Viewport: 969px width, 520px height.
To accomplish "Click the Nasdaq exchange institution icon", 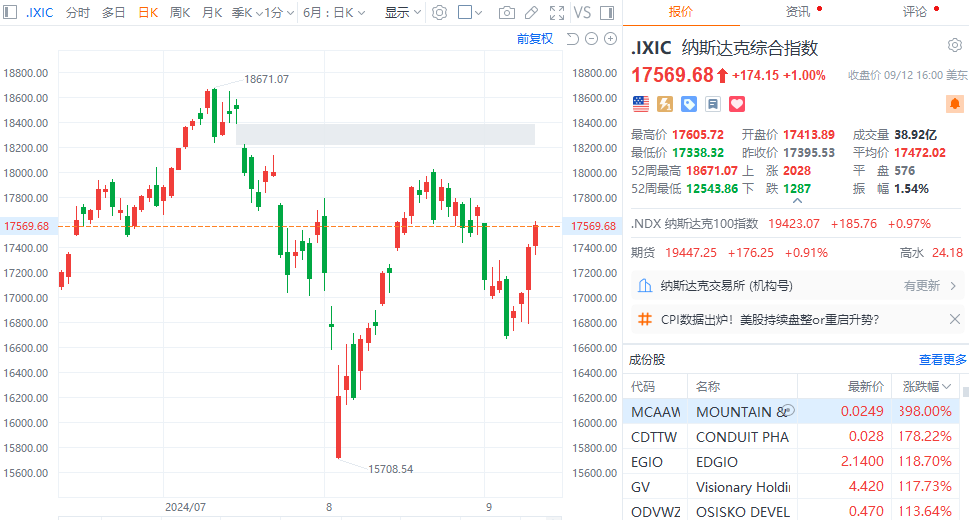I will pyautogui.click(x=645, y=286).
